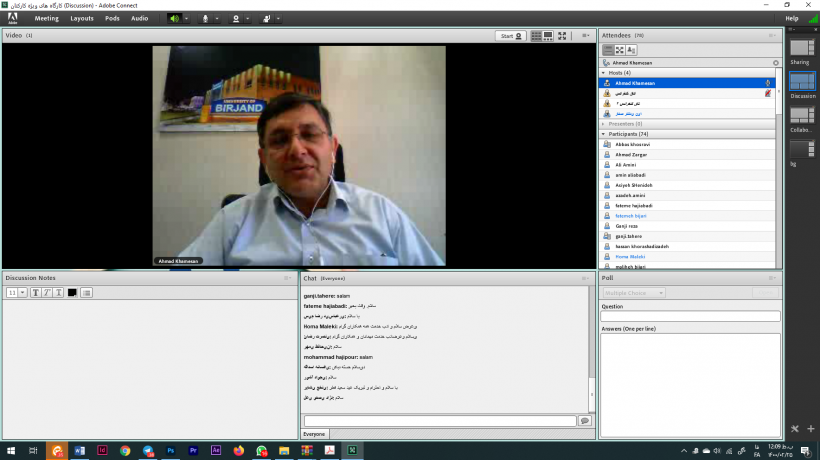Viewport: 820px width, 460px height.
Task: Switch to the Collaboration layout thumbnail
Action: [802, 116]
